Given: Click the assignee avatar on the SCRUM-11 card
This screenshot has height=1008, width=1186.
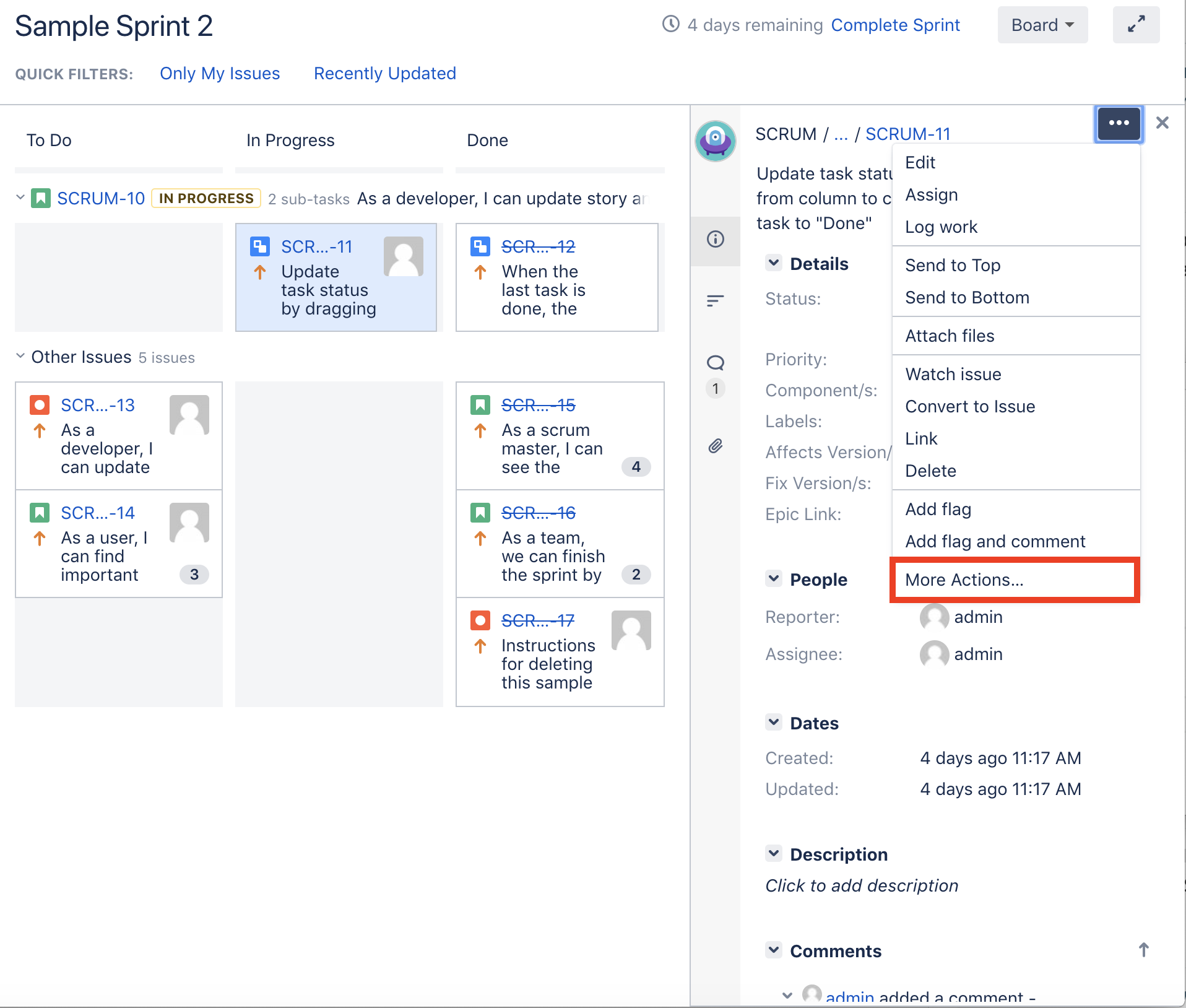Looking at the screenshot, I should 404,256.
